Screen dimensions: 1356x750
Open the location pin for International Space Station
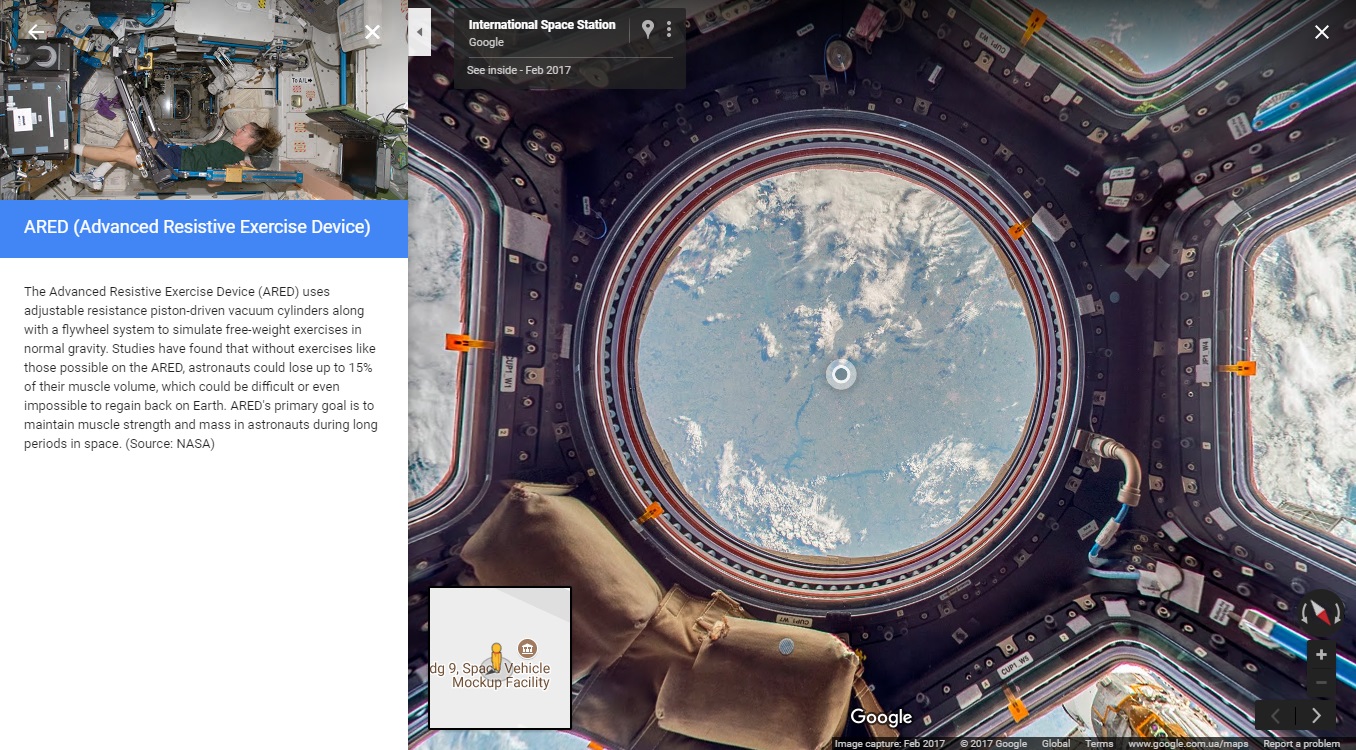pos(648,30)
